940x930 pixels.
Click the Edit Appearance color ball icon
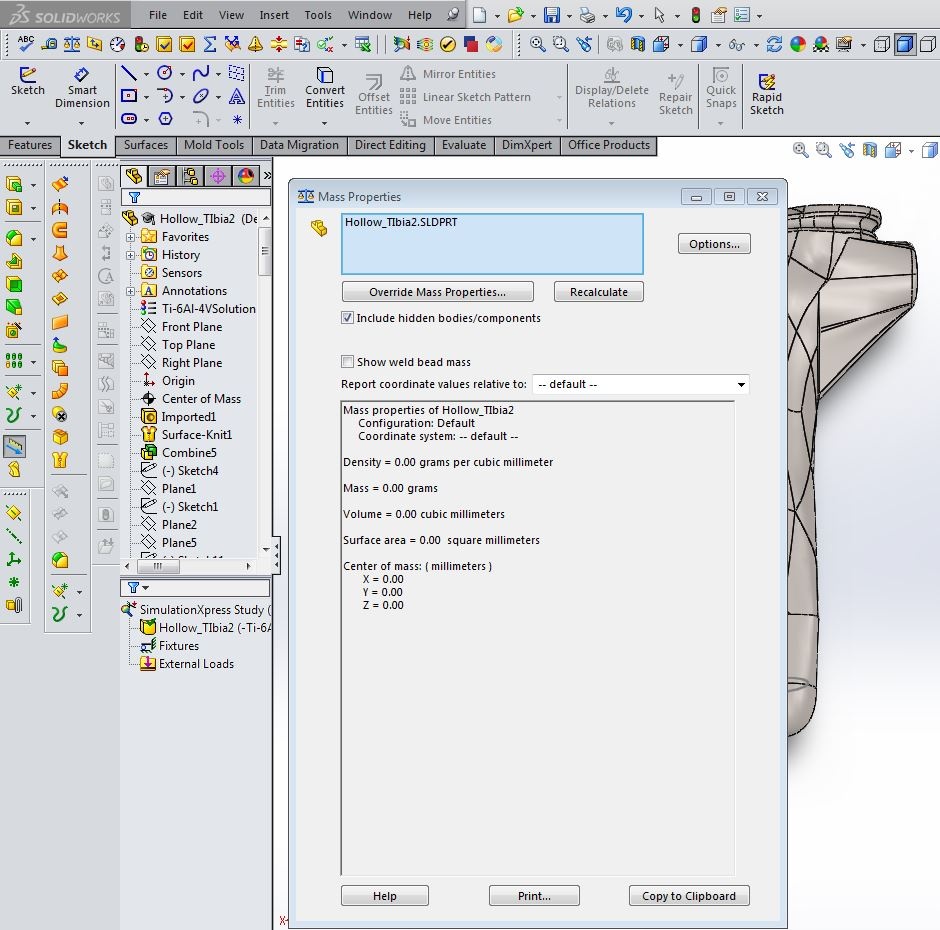point(798,44)
